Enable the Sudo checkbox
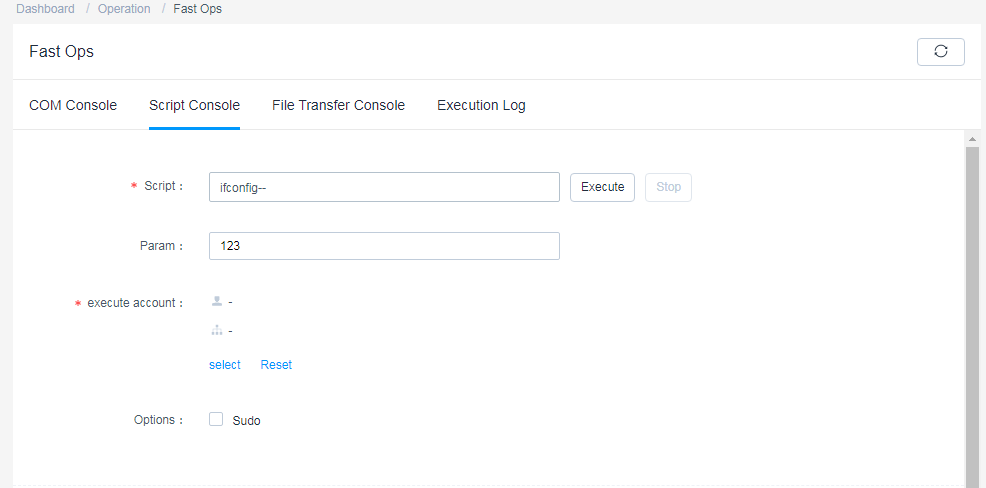 tap(216, 419)
